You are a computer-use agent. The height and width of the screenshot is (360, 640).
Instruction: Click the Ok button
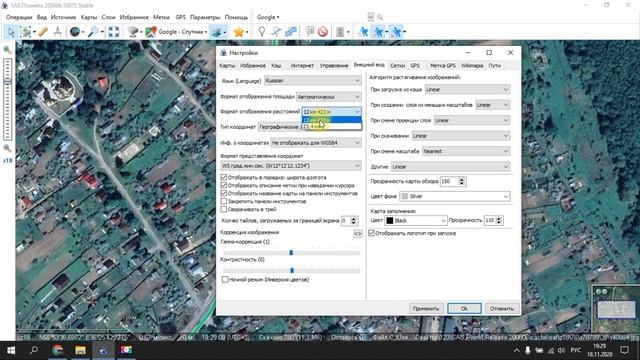tap(464, 309)
